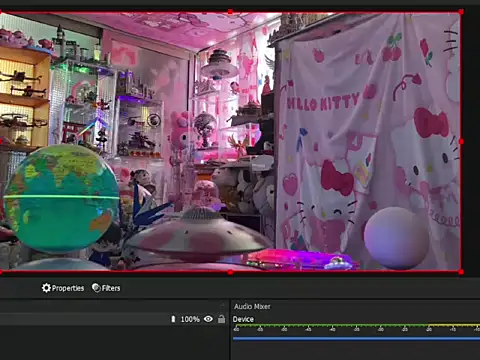The width and height of the screenshot is (480, 360).
Task: Click the yellow section of level meter
Action: tap(454, 325)
